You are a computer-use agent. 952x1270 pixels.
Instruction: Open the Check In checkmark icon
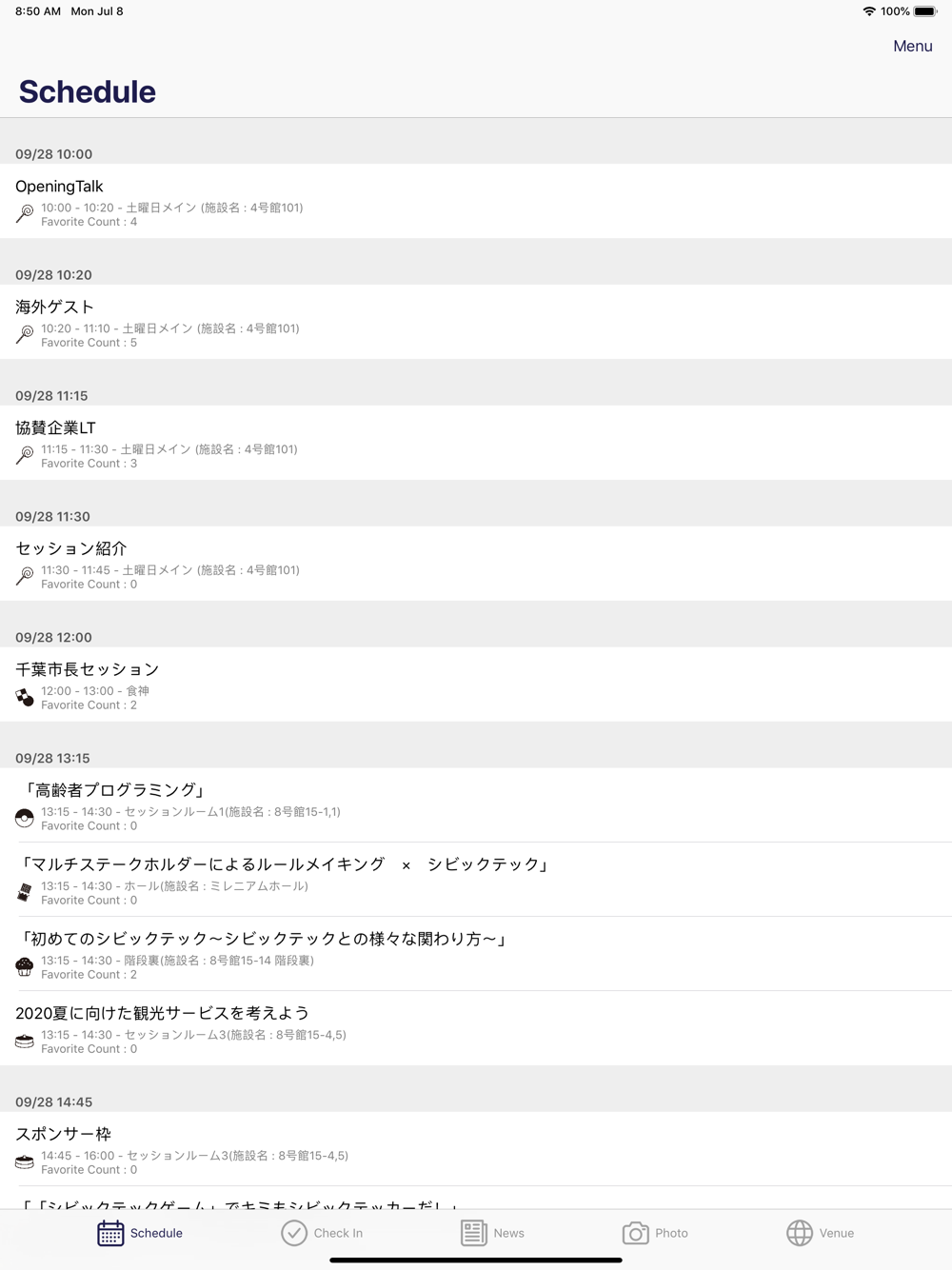(294, 1233)
